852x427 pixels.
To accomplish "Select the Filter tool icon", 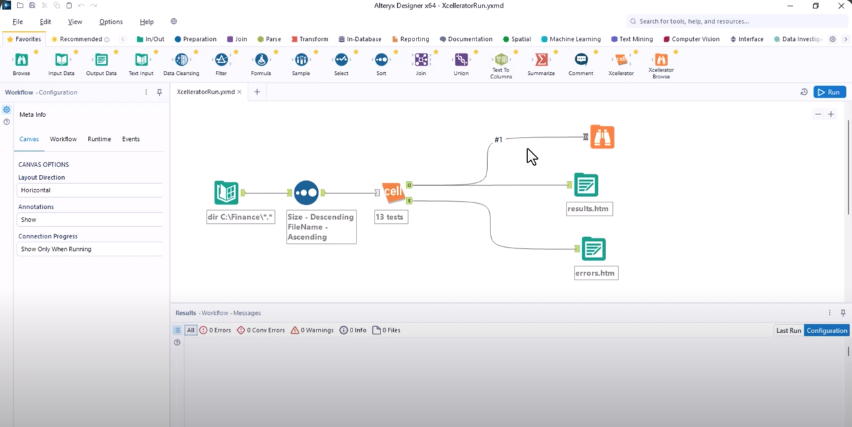I will [x=221, y=60].
